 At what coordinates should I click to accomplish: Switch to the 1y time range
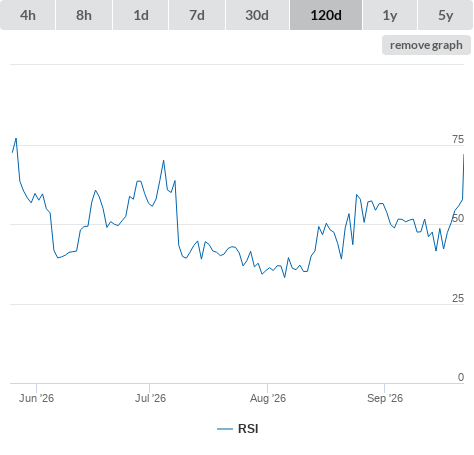pyautogui.click(x=390, y=15)
